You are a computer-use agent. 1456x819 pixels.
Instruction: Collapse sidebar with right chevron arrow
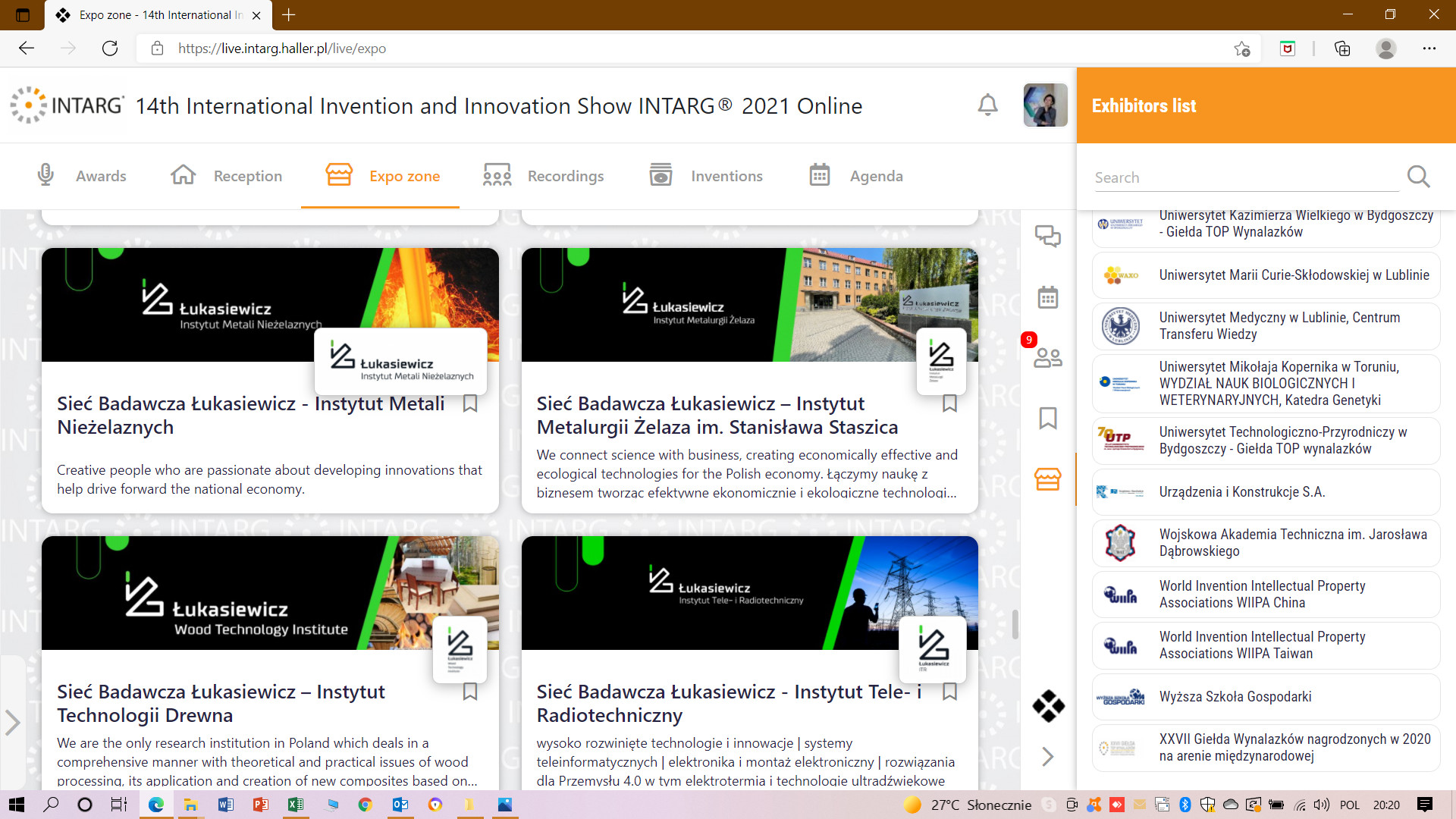(x=1048, y=756)
